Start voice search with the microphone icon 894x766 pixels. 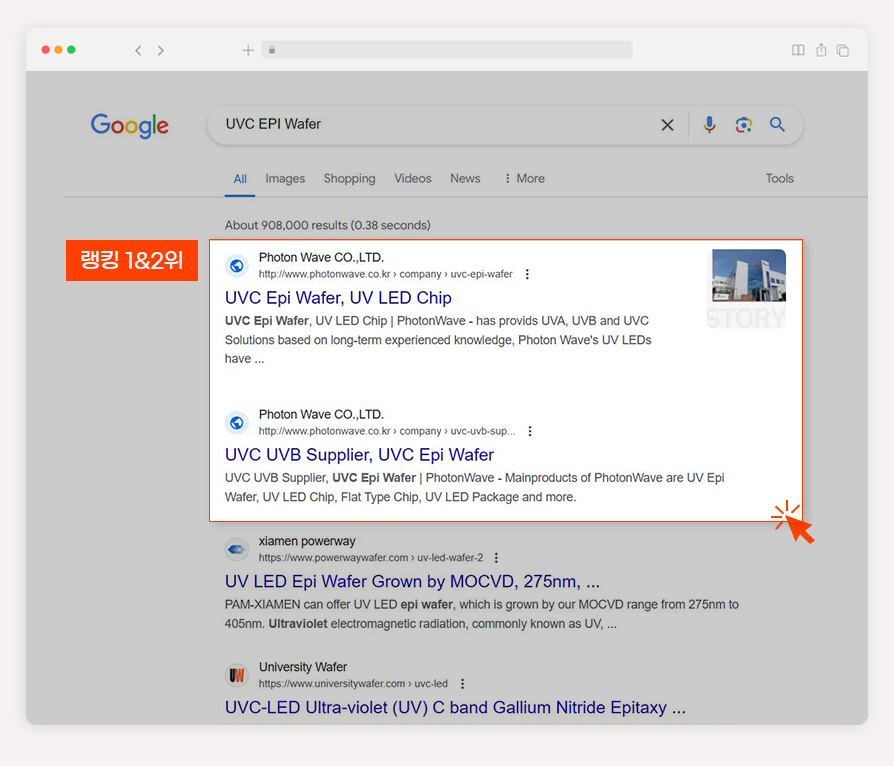point(709,124)
